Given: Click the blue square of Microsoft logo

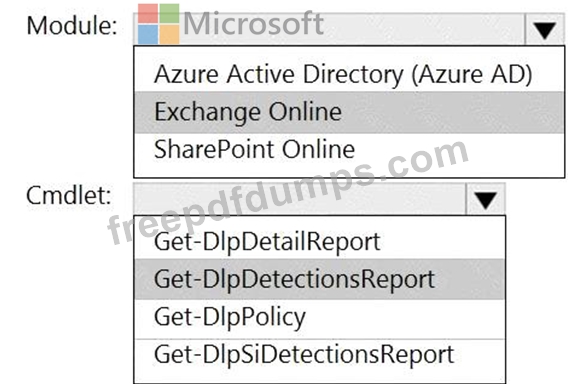Looking at the screenshot, I should pyautogui.click(x=148, y=34).
